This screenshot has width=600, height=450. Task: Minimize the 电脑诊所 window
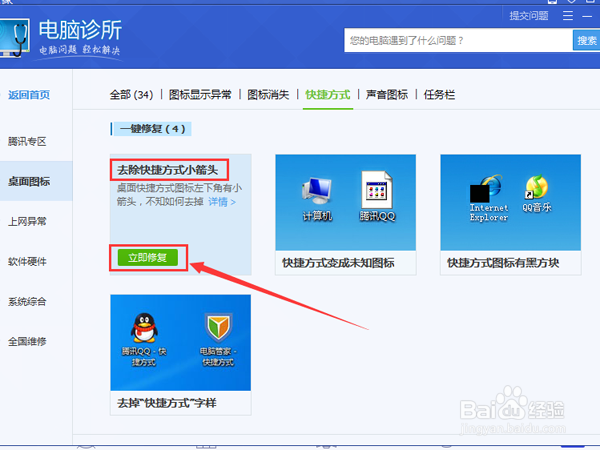[587, 16]
